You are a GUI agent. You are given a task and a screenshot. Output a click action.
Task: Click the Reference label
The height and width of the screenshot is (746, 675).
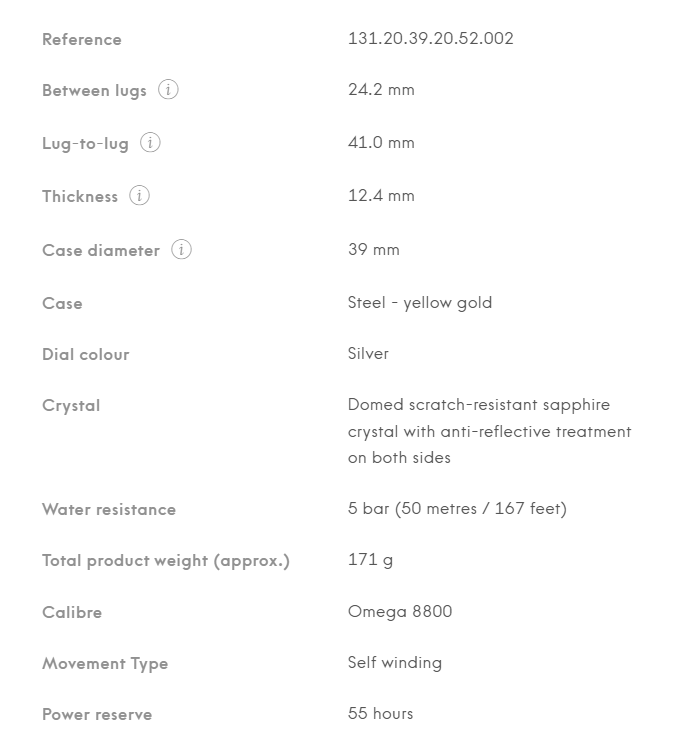[x=82, y=40]
